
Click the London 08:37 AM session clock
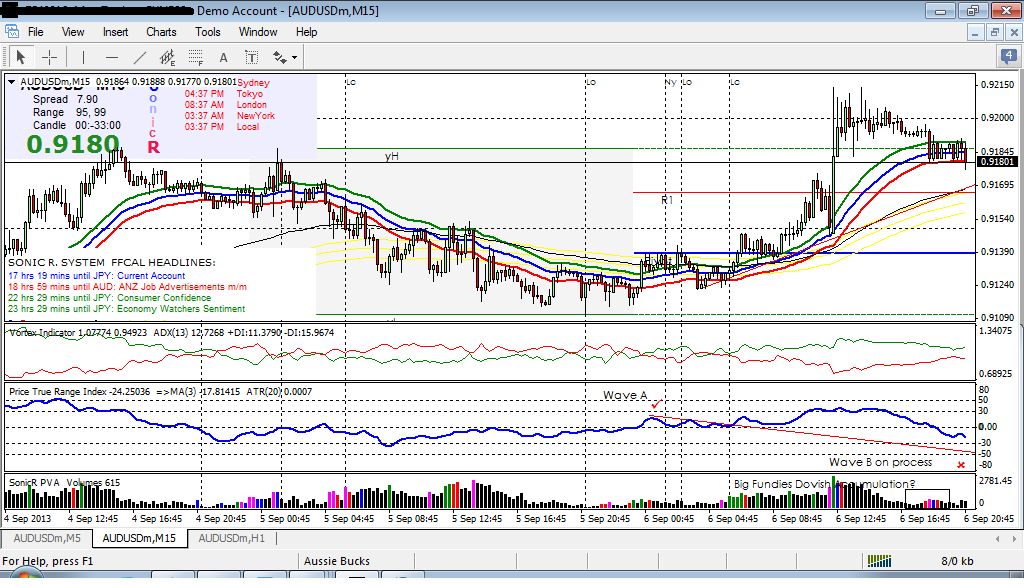(225, 105)
